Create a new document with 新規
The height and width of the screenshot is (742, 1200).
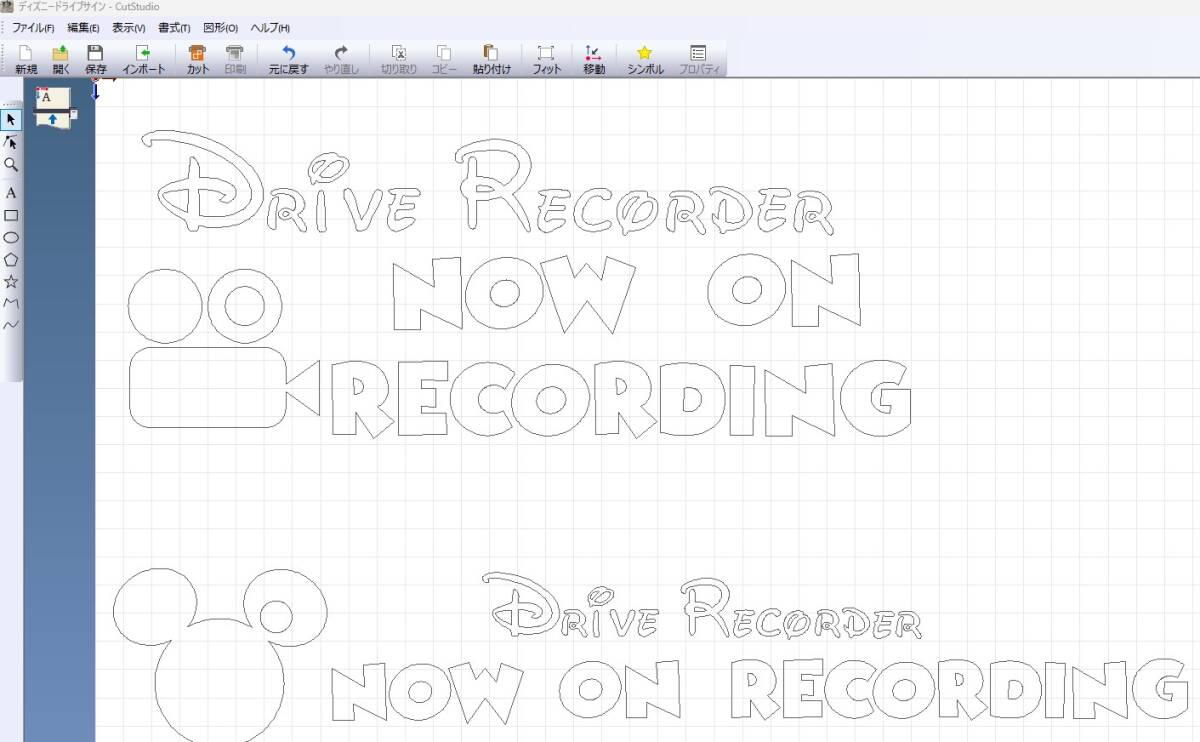tap(26, 59)
